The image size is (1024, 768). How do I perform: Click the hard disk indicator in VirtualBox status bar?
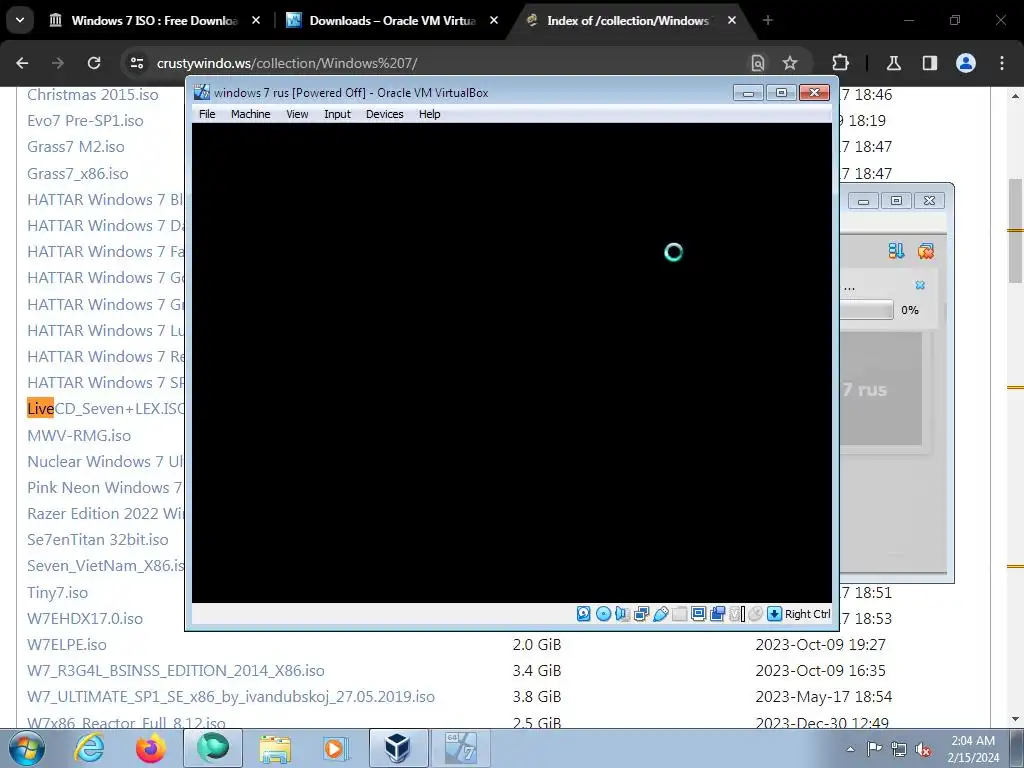click(583, 614)
